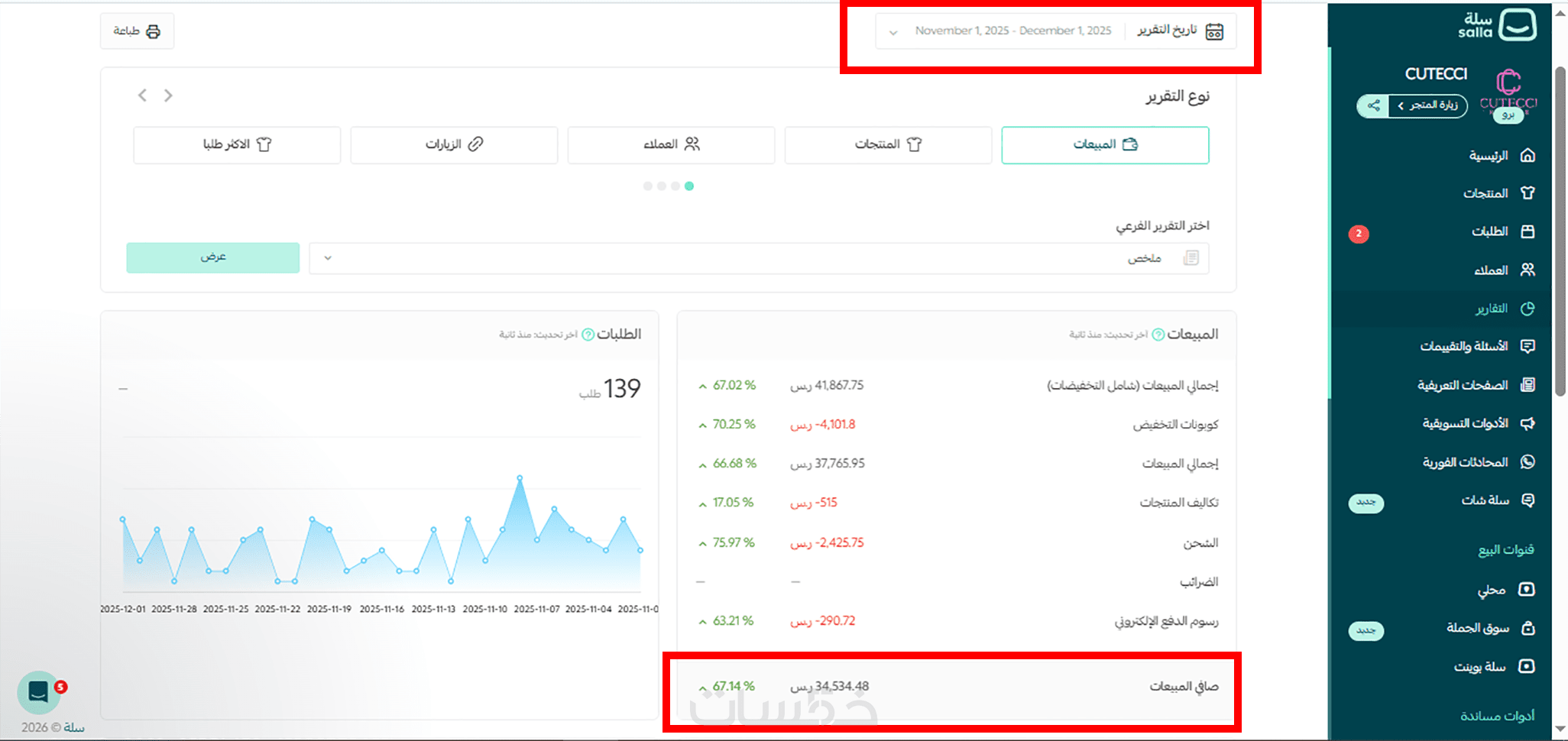Open the live chat bubble icon
This screenshot has width=1568, height=741.
(39, 692)
